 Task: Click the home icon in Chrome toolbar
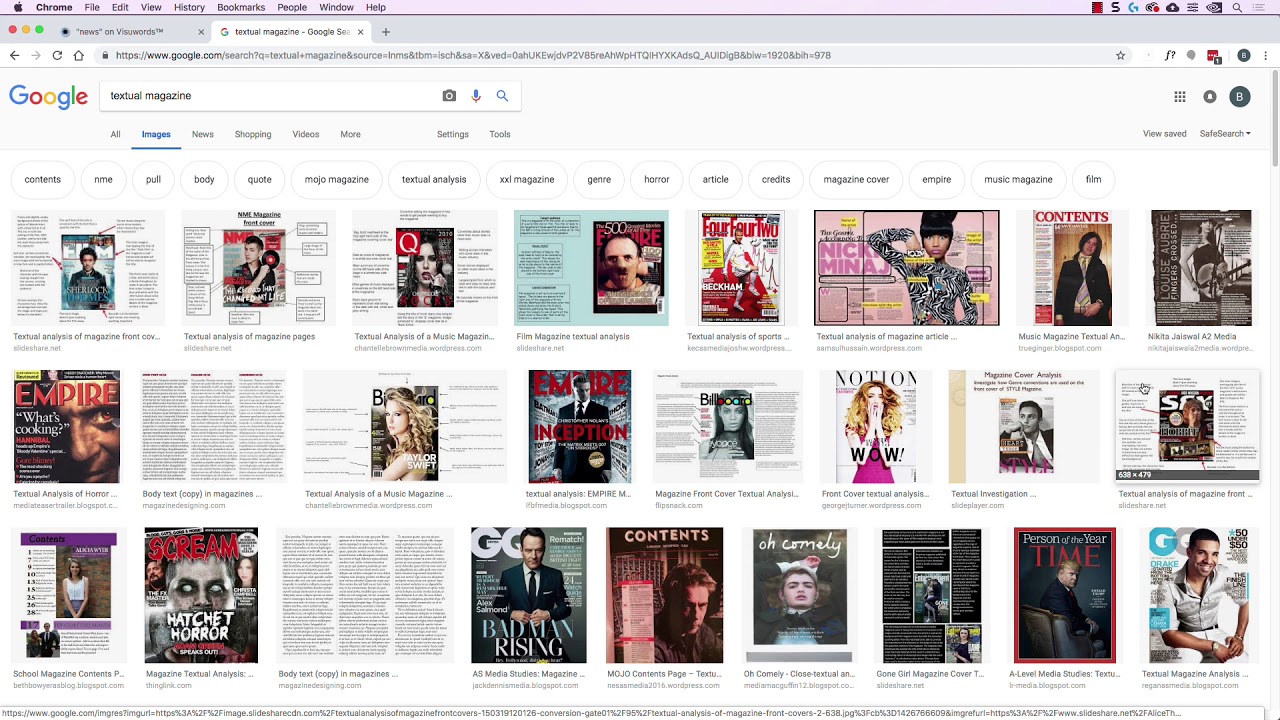(79, 55)
